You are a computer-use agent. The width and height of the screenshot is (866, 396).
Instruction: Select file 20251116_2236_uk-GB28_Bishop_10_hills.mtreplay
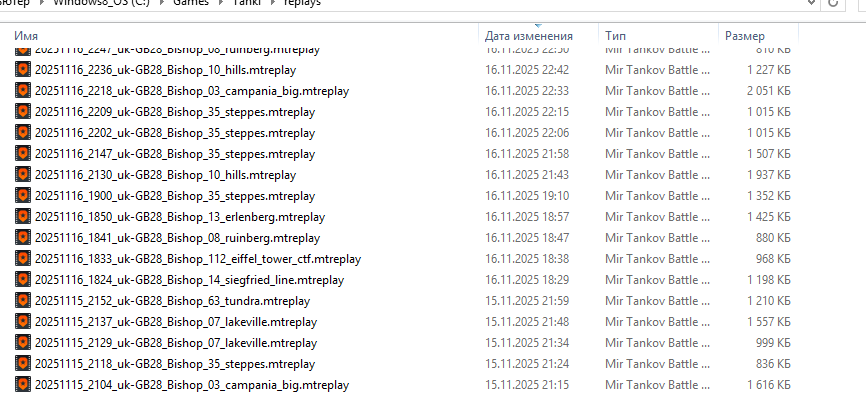point(165,70)
